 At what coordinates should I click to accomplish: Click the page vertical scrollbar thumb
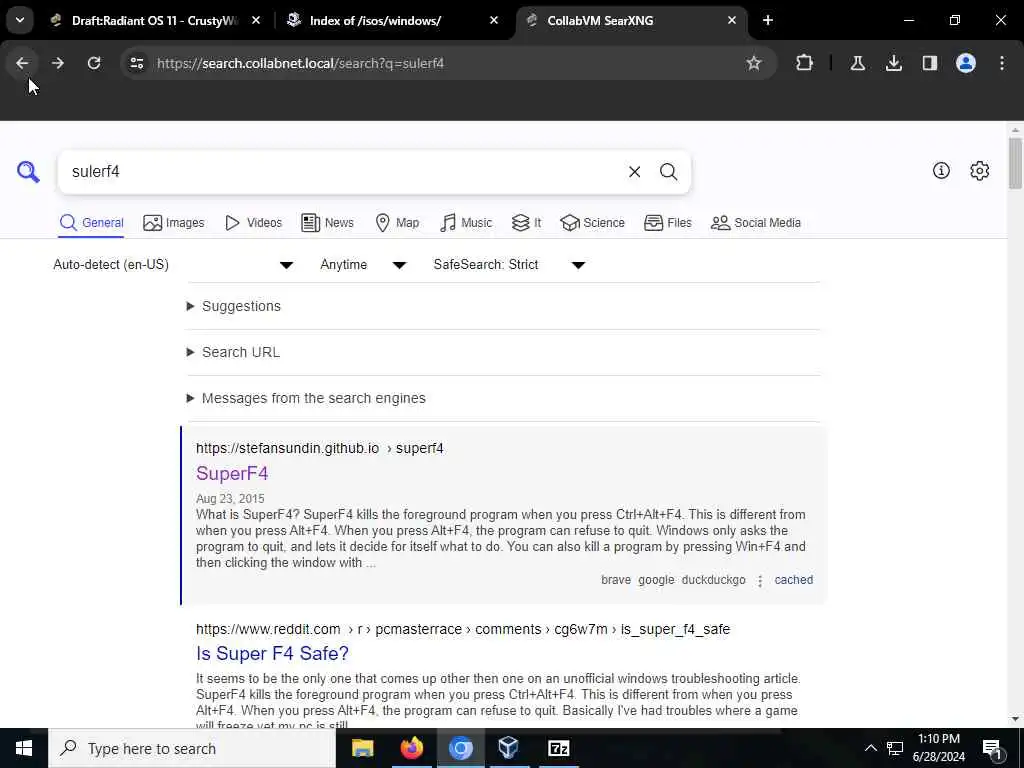1015,163
